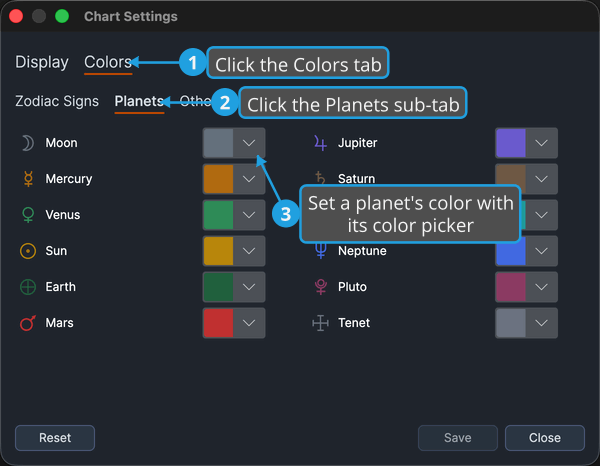Click the purple Jupiter glyph icon
This screenshot has height=466, width=600.
coord(320,143)
